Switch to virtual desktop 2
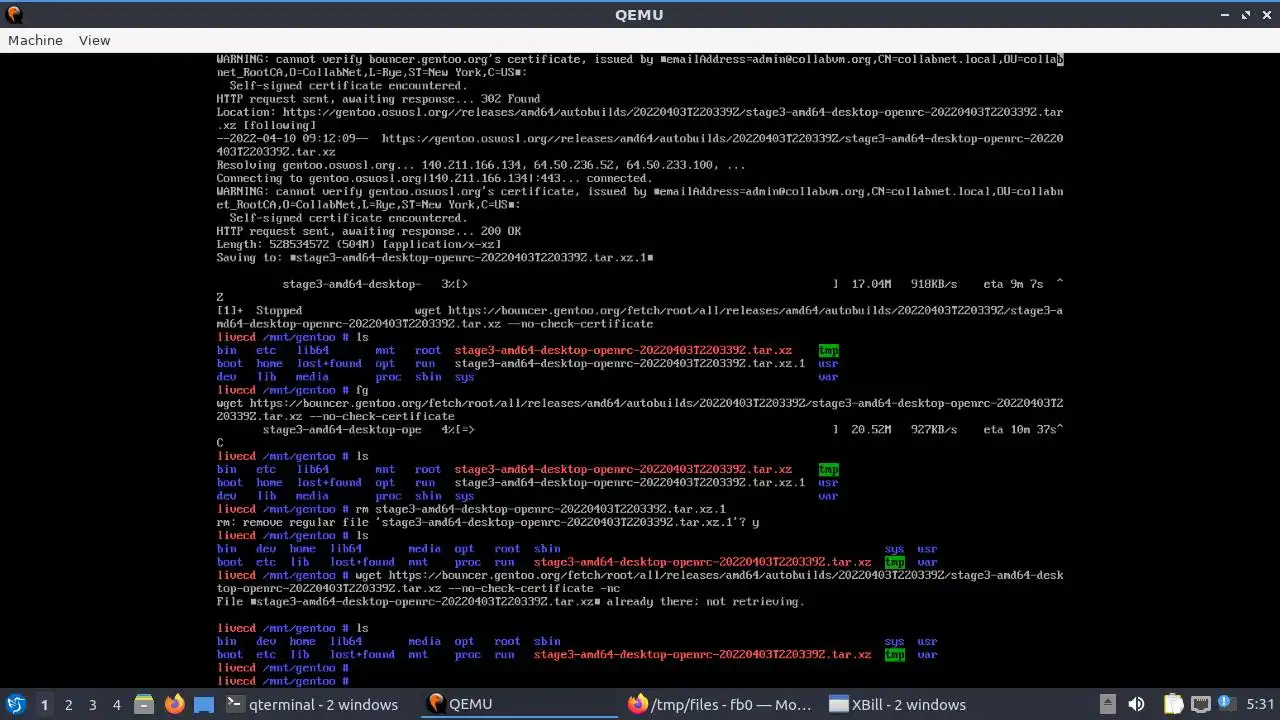 click(68, 704)
